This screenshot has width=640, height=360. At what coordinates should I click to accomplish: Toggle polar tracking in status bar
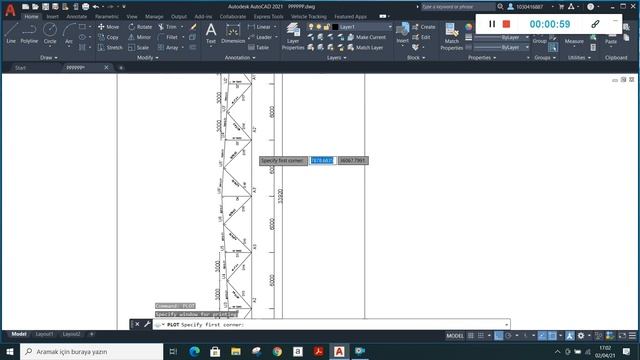coord(509,336)
